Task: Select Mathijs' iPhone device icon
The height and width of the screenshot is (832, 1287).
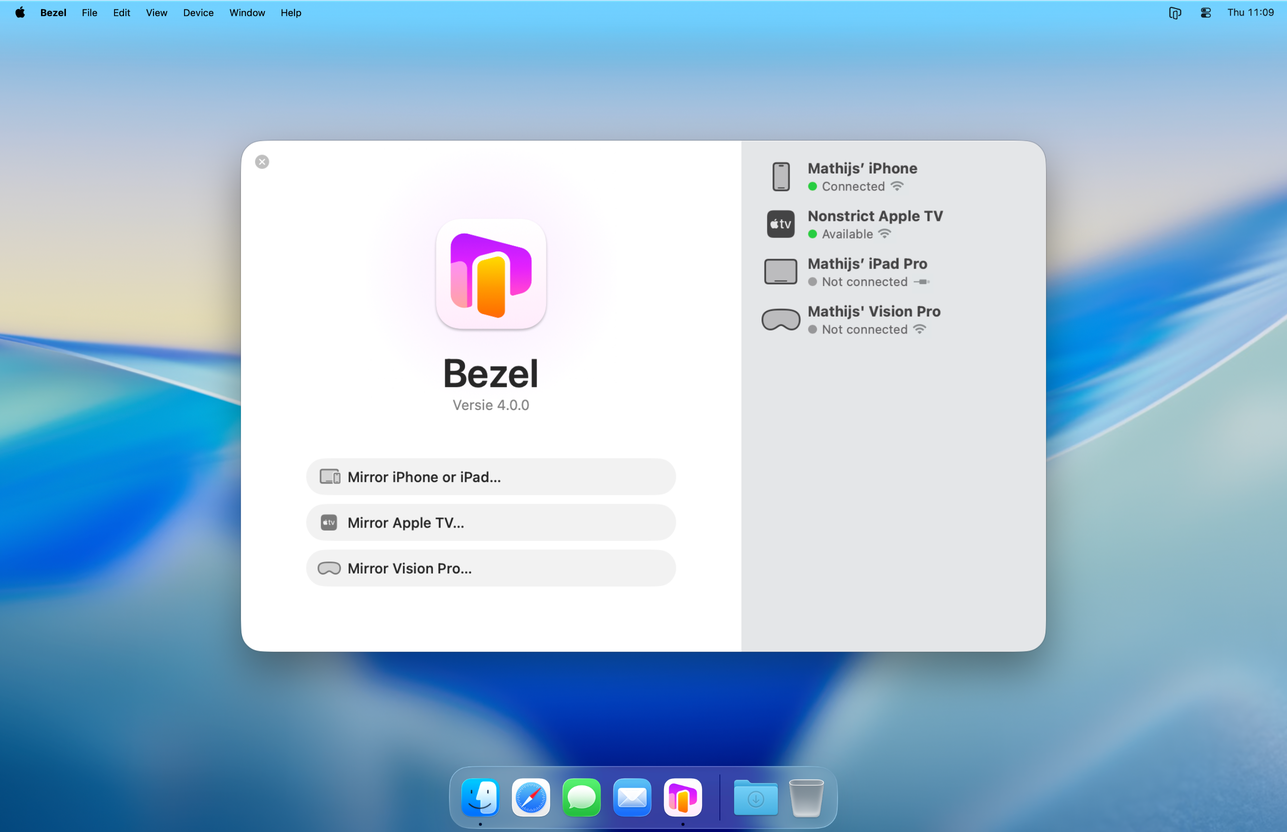Action: tap(781, 177)
